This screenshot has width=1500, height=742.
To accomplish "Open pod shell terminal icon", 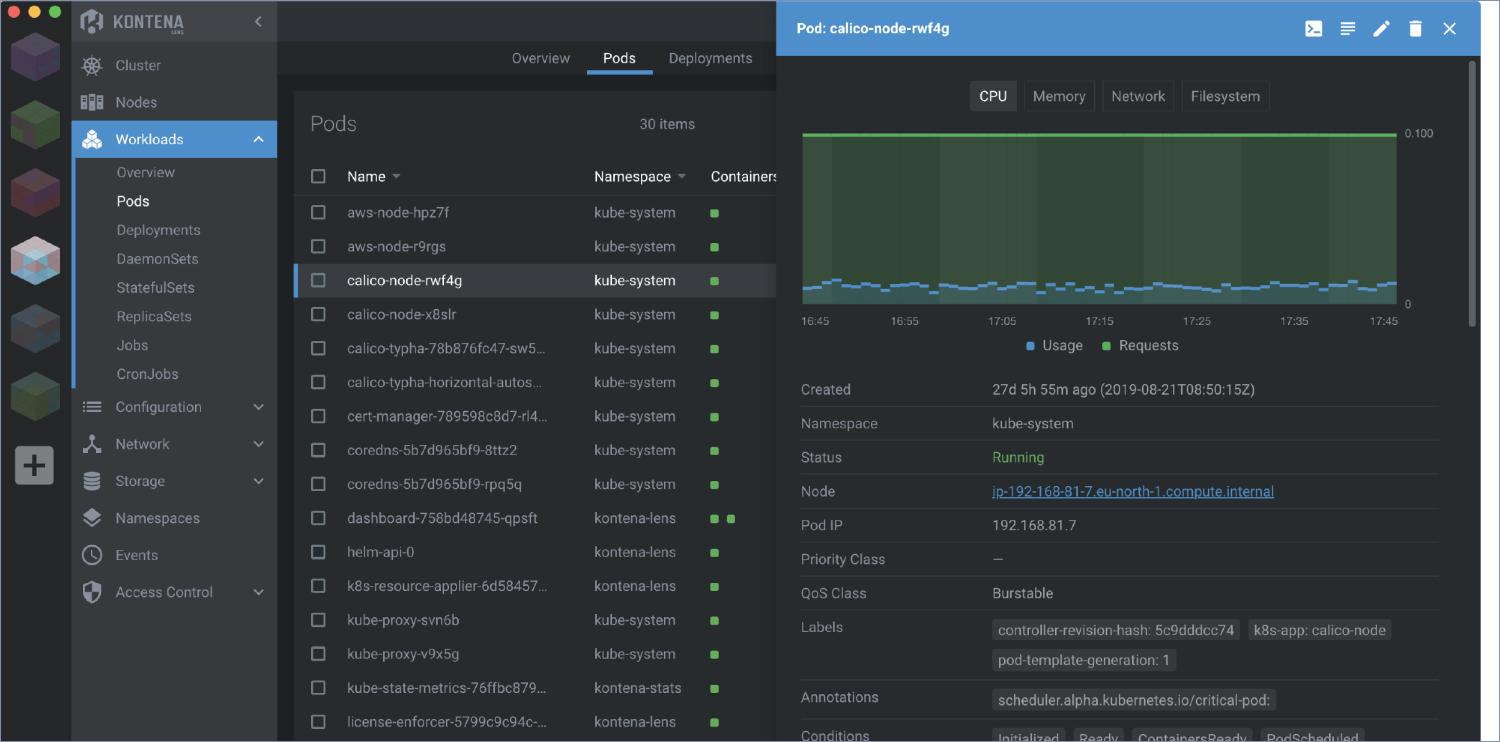I will (x=1314, y=29).
